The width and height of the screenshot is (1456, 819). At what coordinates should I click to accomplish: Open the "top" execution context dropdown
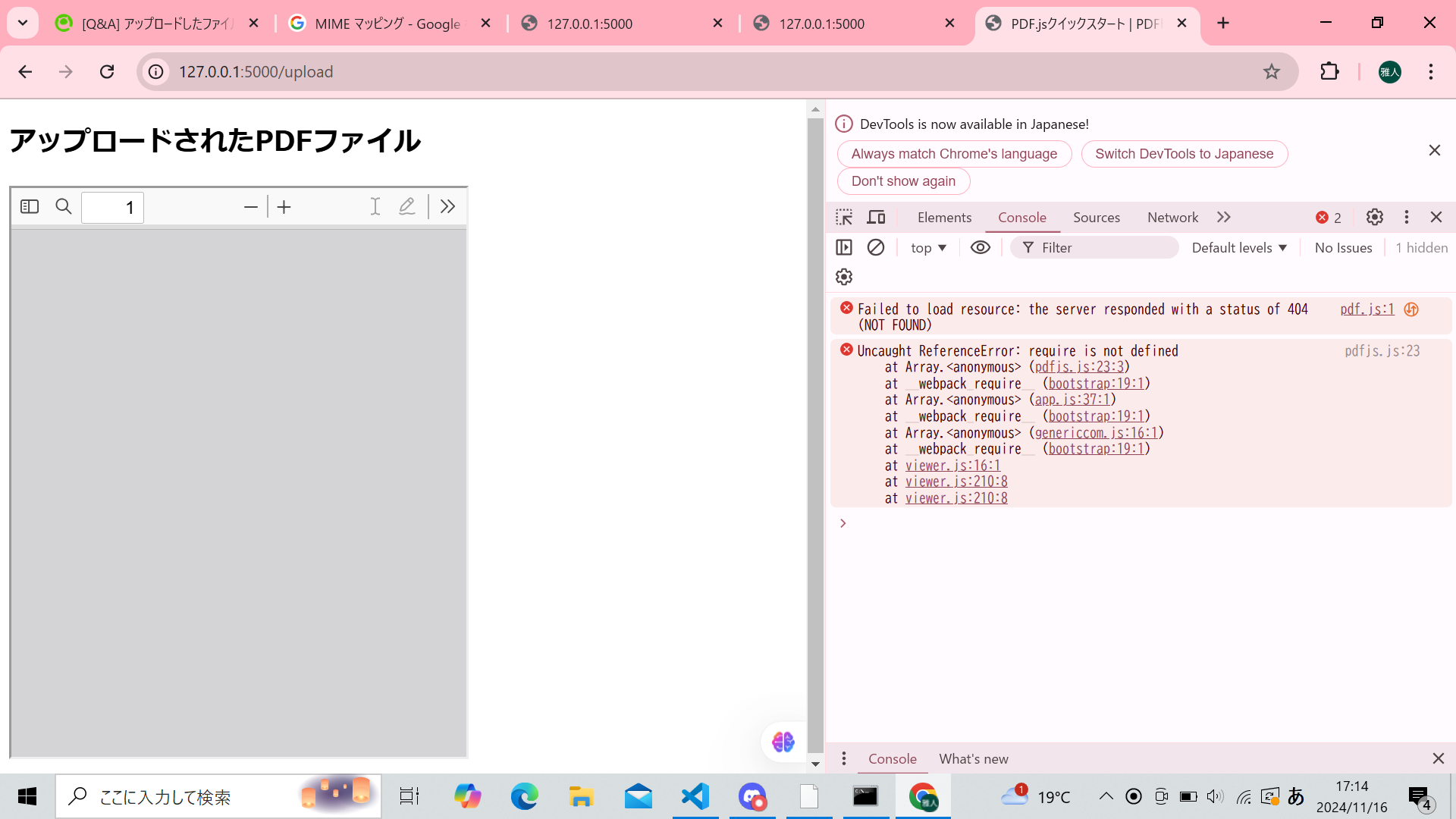click(927, 247)
